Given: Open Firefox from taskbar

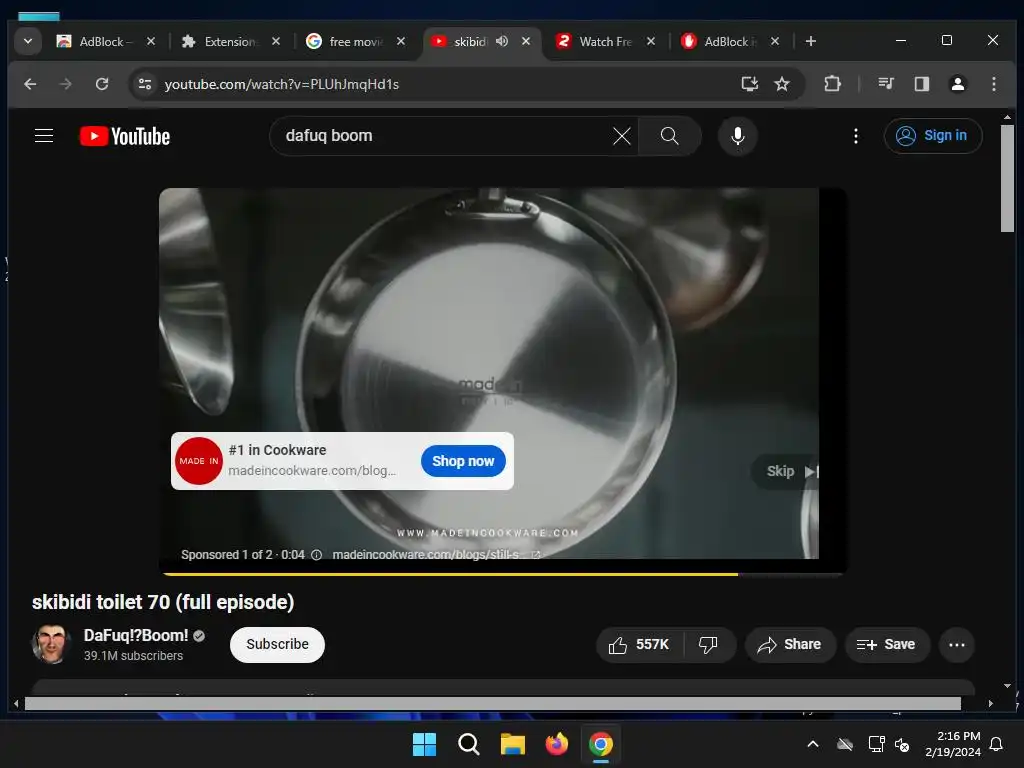Looking at the screenshot, I should 556,744.
